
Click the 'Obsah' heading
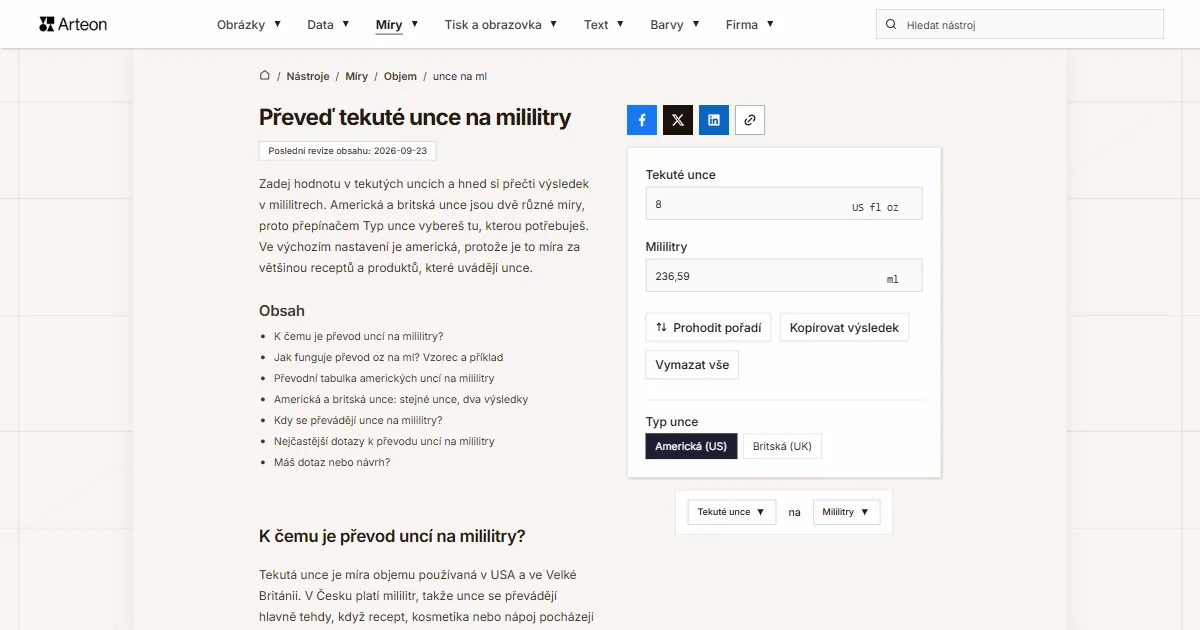click(x=282, y=311)
